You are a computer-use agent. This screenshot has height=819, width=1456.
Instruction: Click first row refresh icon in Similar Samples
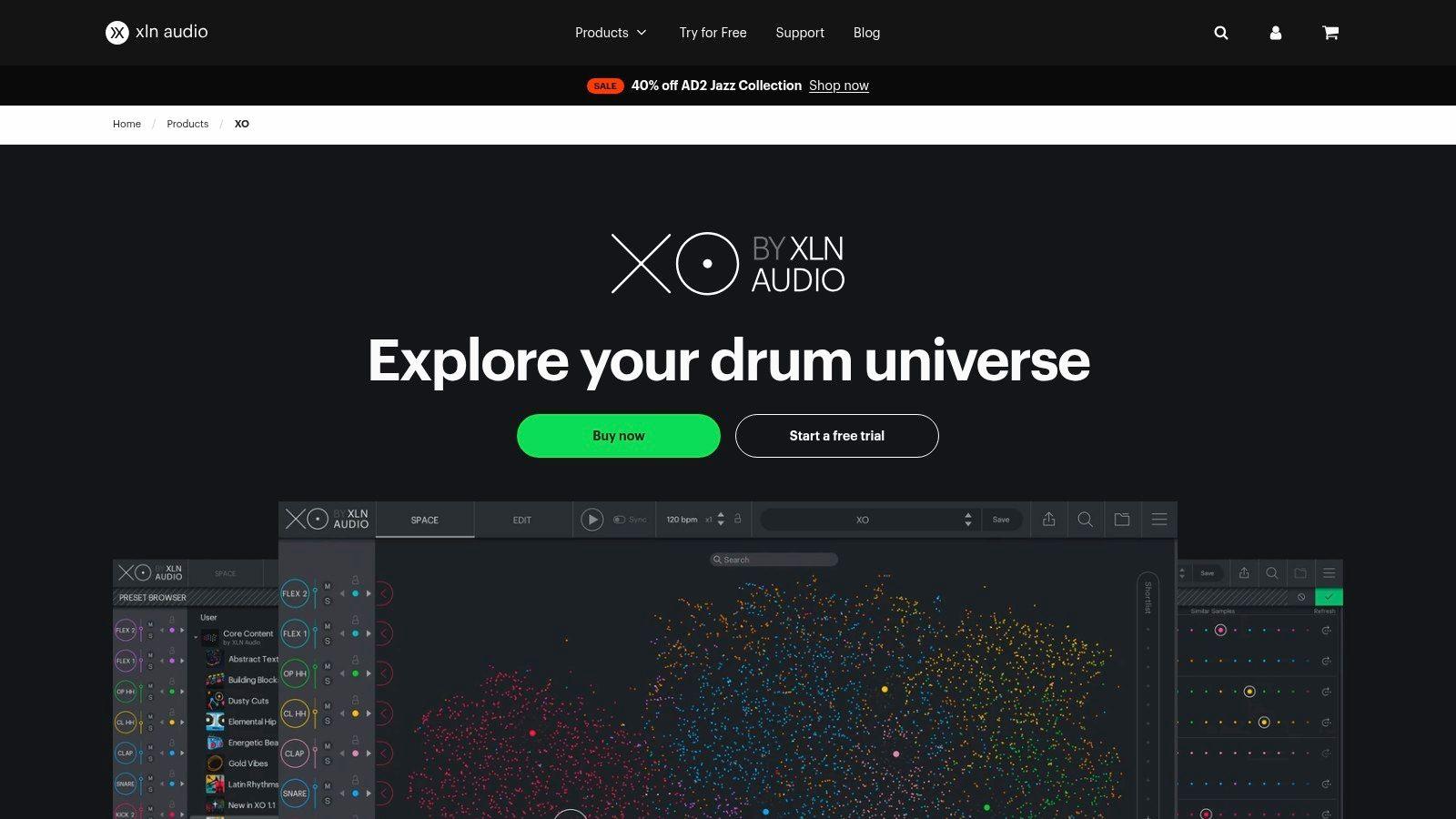(1326, 630)
